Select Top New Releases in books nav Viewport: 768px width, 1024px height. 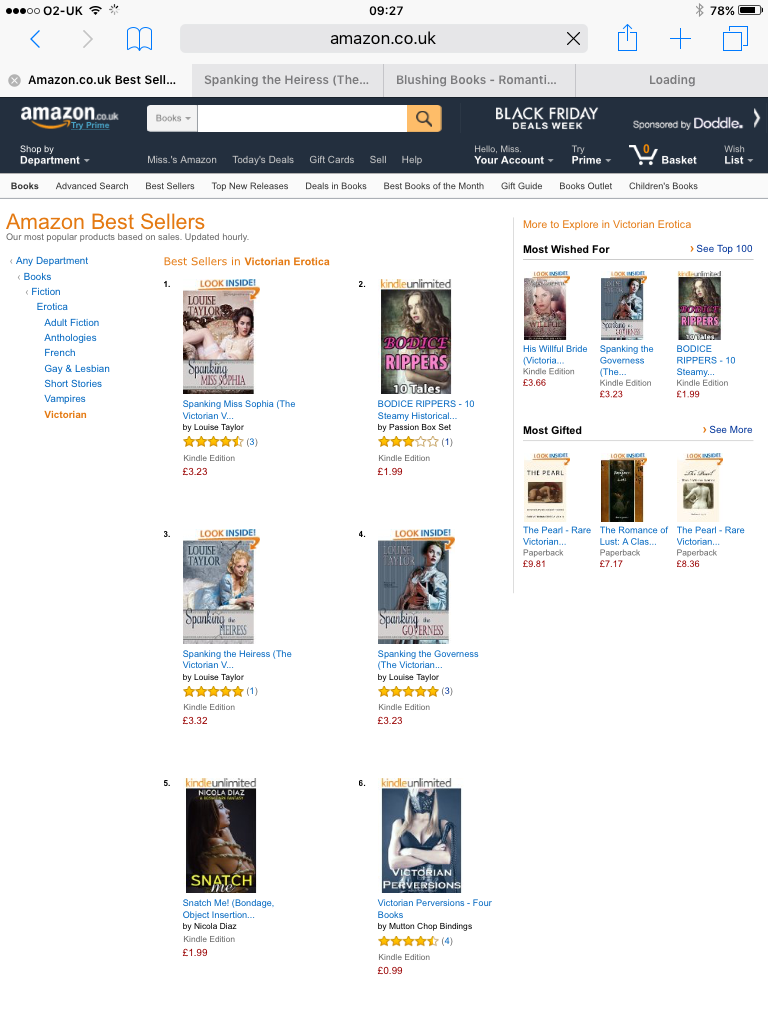click(249, 186)
